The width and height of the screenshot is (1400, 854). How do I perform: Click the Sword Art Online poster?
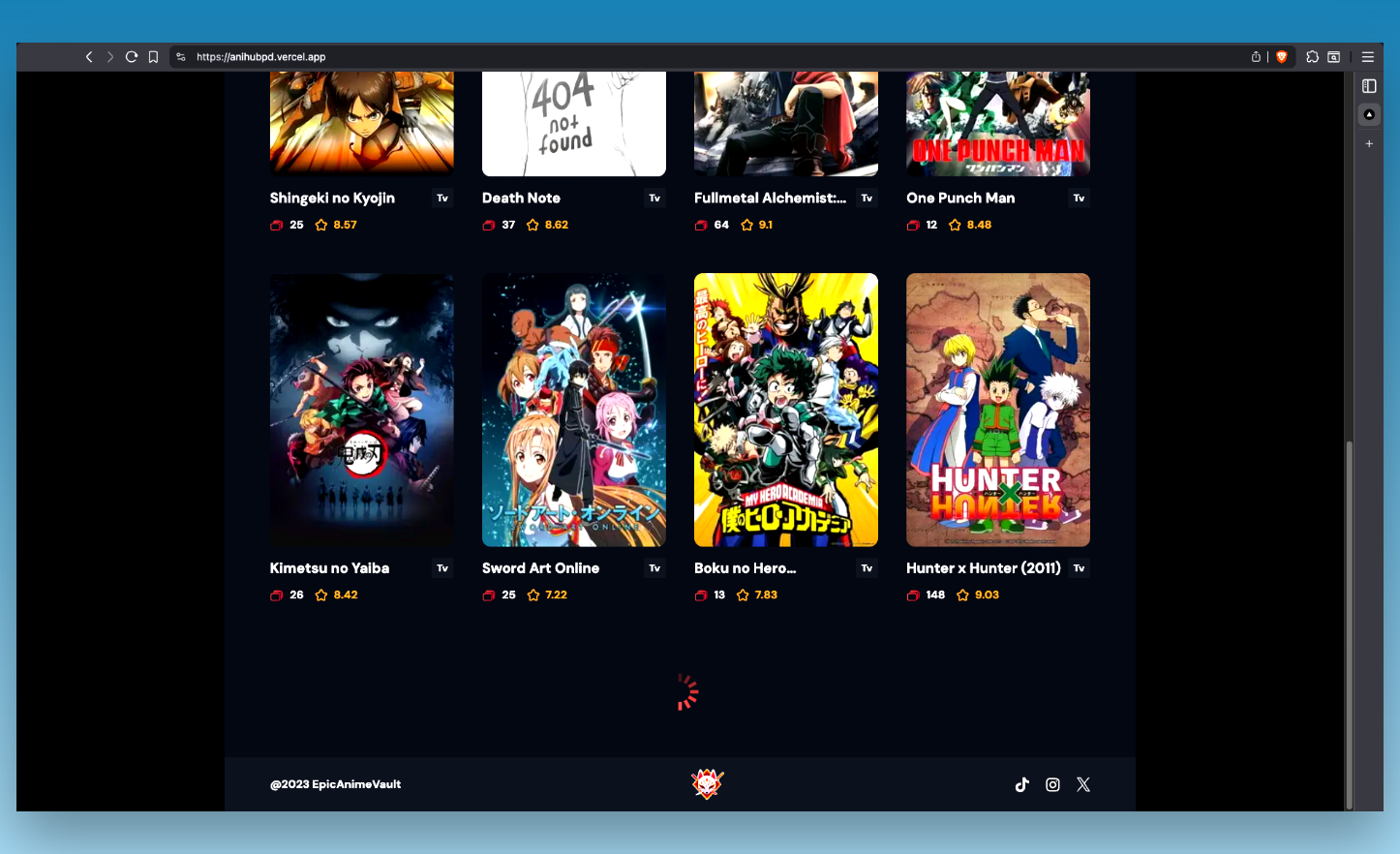coord(573,410)
